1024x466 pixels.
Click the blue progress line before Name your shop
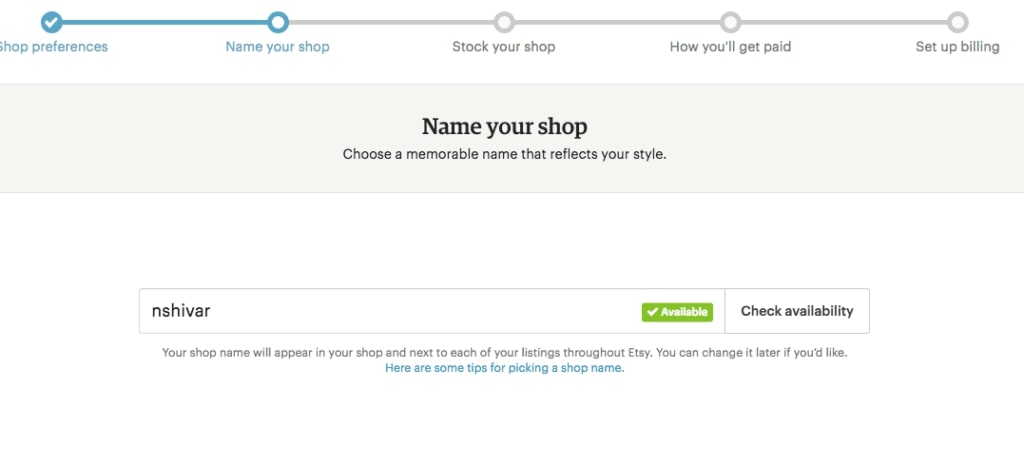click(165, 22)
